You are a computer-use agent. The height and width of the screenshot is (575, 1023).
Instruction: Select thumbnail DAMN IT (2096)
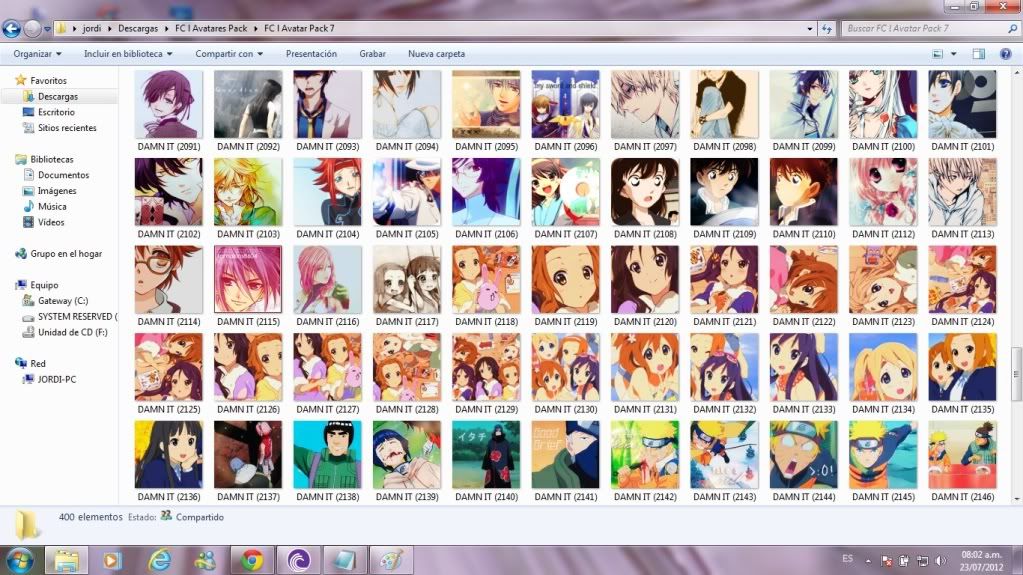(566, 111)
